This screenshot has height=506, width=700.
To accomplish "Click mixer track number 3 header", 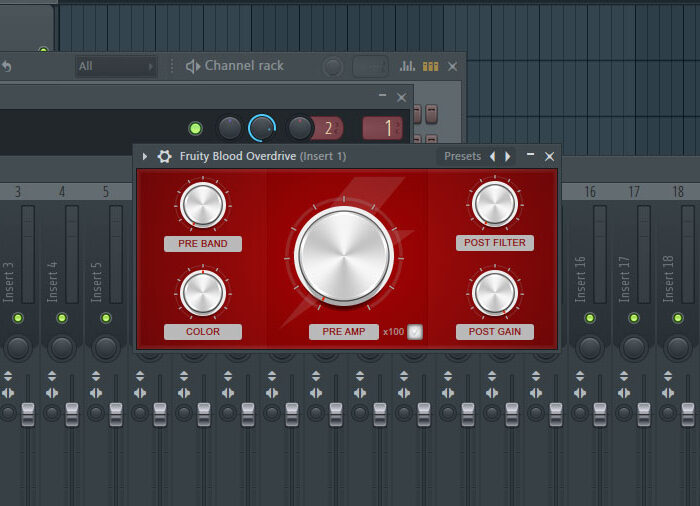I will pos(18,192).
